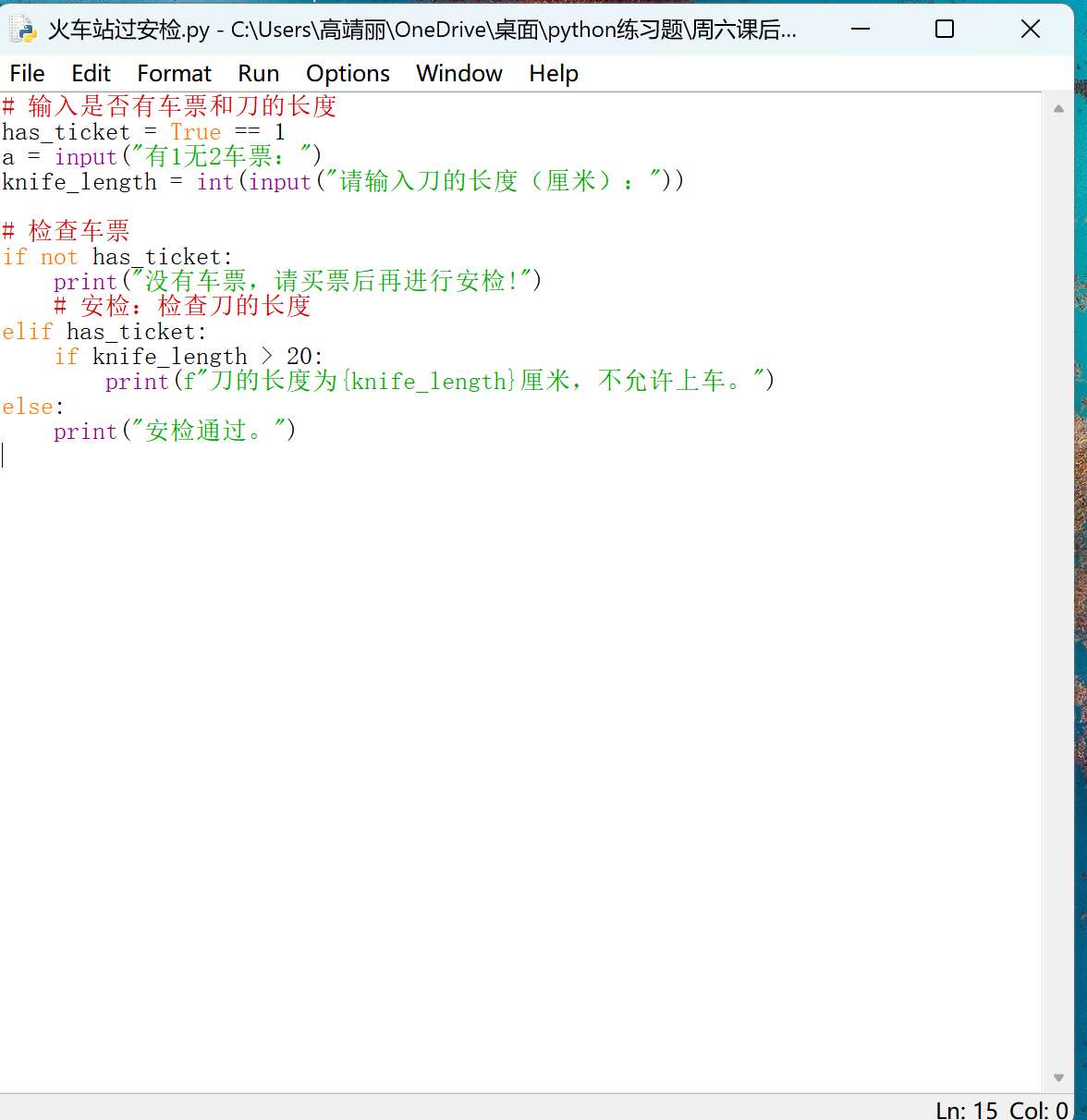Viewport: 1087px width, 1120px height.
Task: Click the line 'a = input("有1无2车票：")'
Action: tap(162, 156)
